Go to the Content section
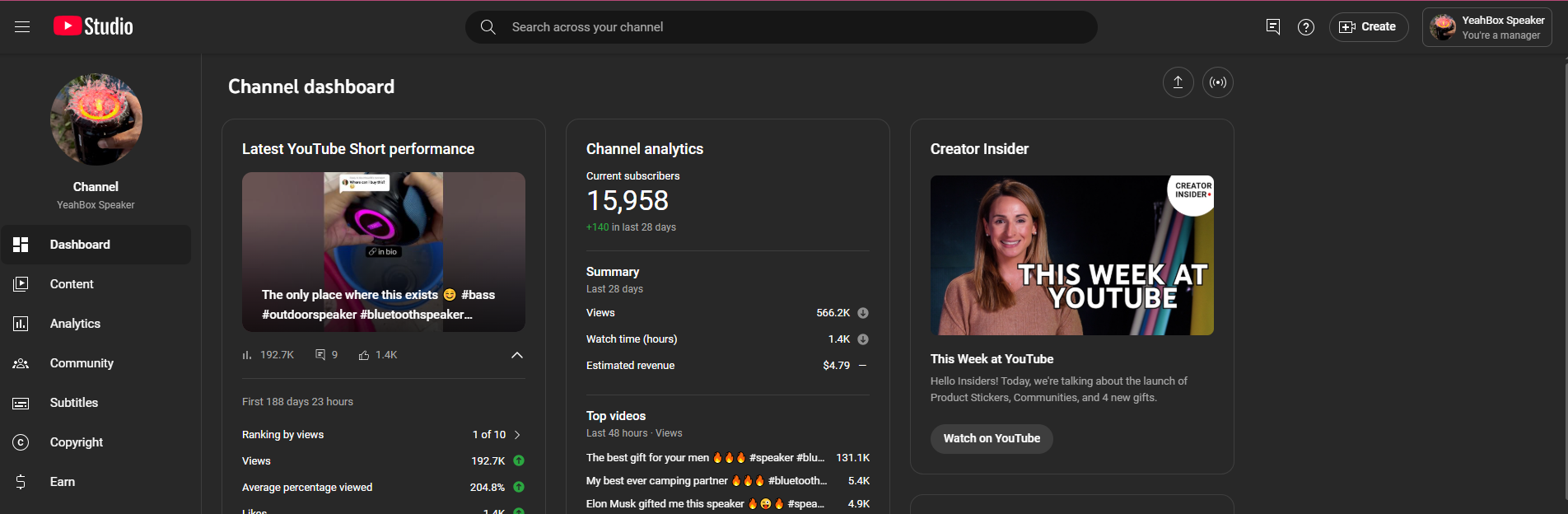 (x=96, y=284)
